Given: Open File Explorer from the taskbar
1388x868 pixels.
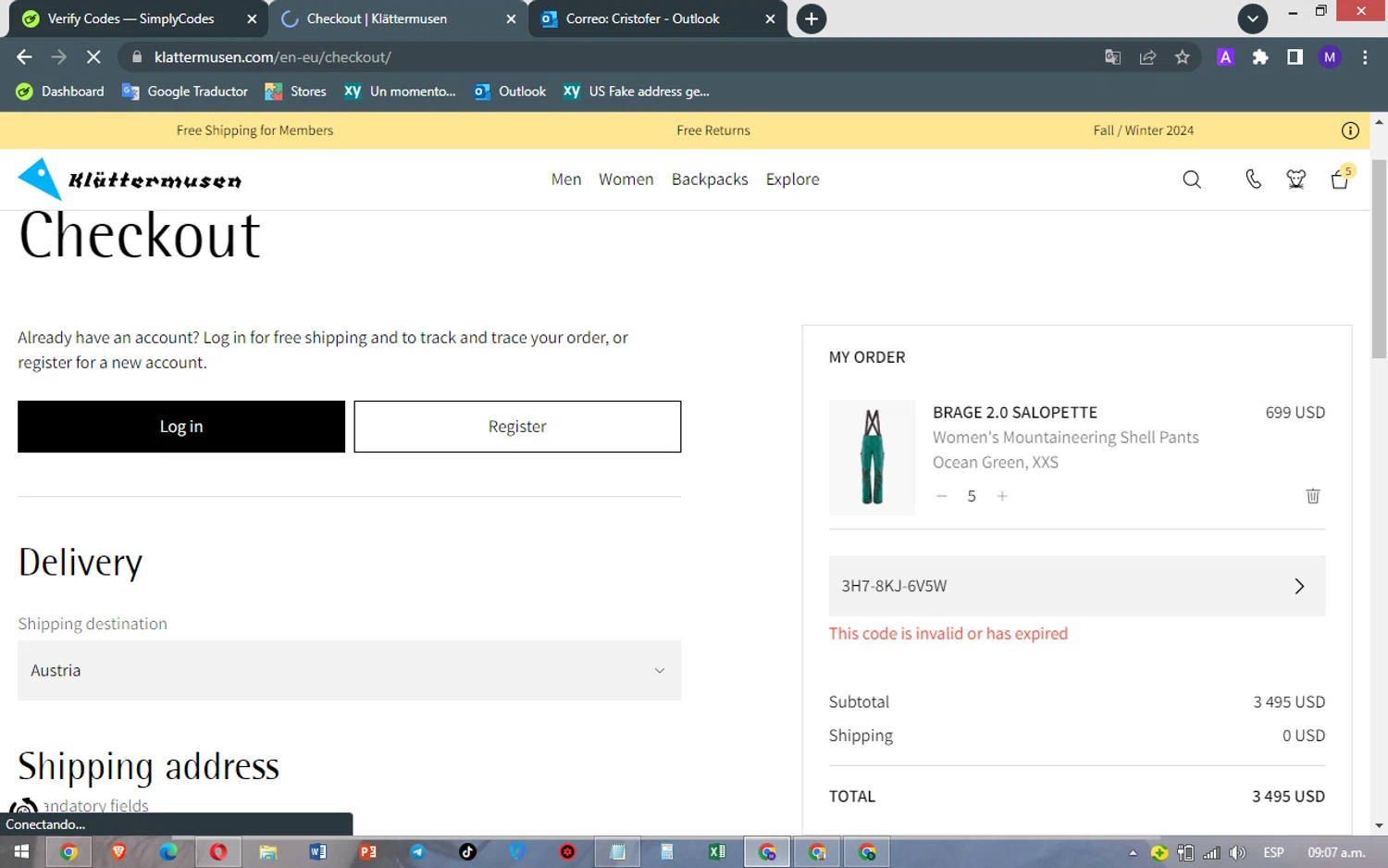Looking at the screenshot, I should click(268, 852).
